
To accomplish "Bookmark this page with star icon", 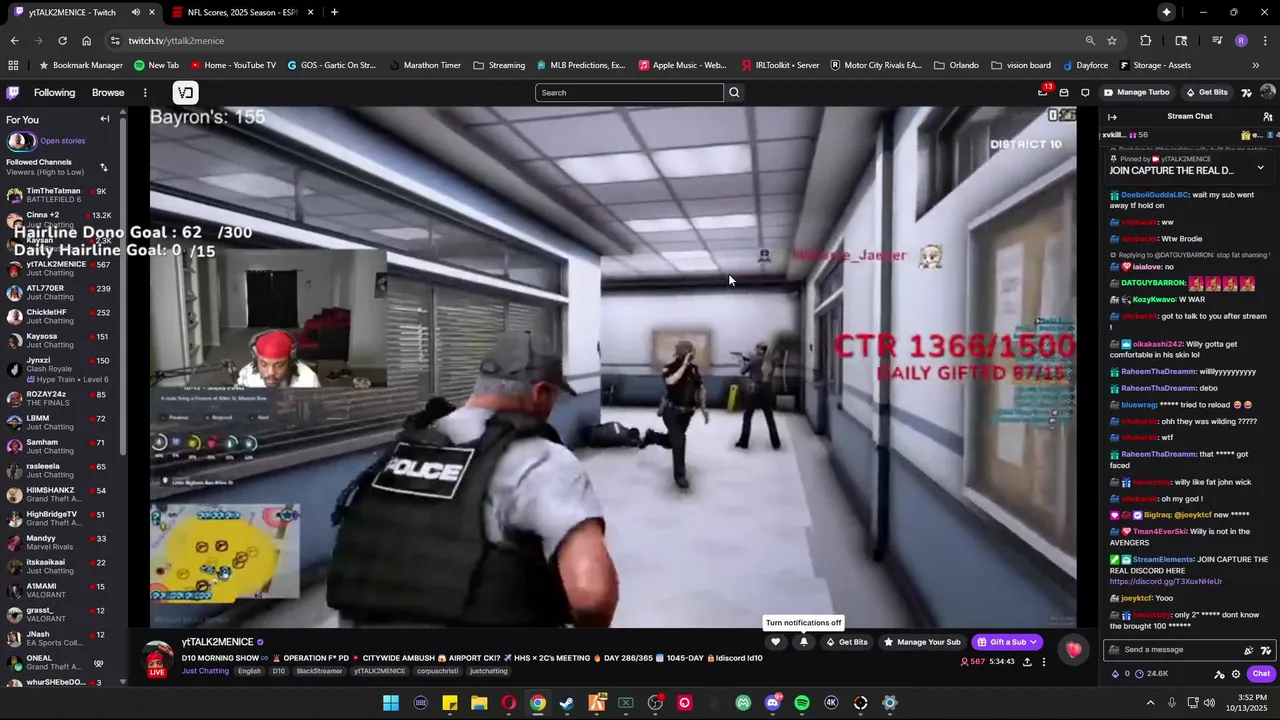I will 1112,41.
